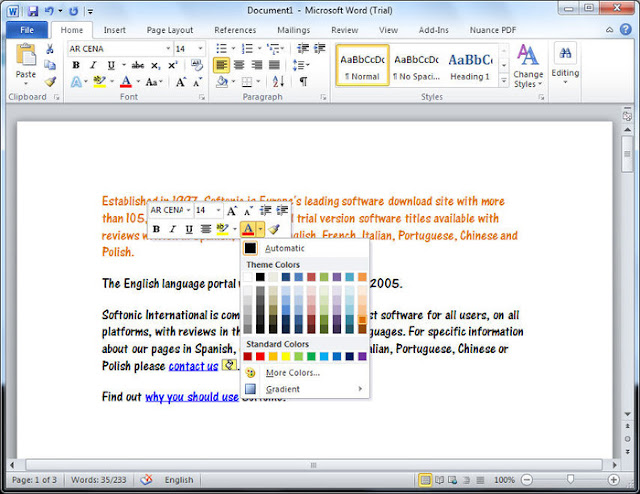Click the Zoom Out minus button
Viewport: 640px width, 494px height.
coord(527,480)
